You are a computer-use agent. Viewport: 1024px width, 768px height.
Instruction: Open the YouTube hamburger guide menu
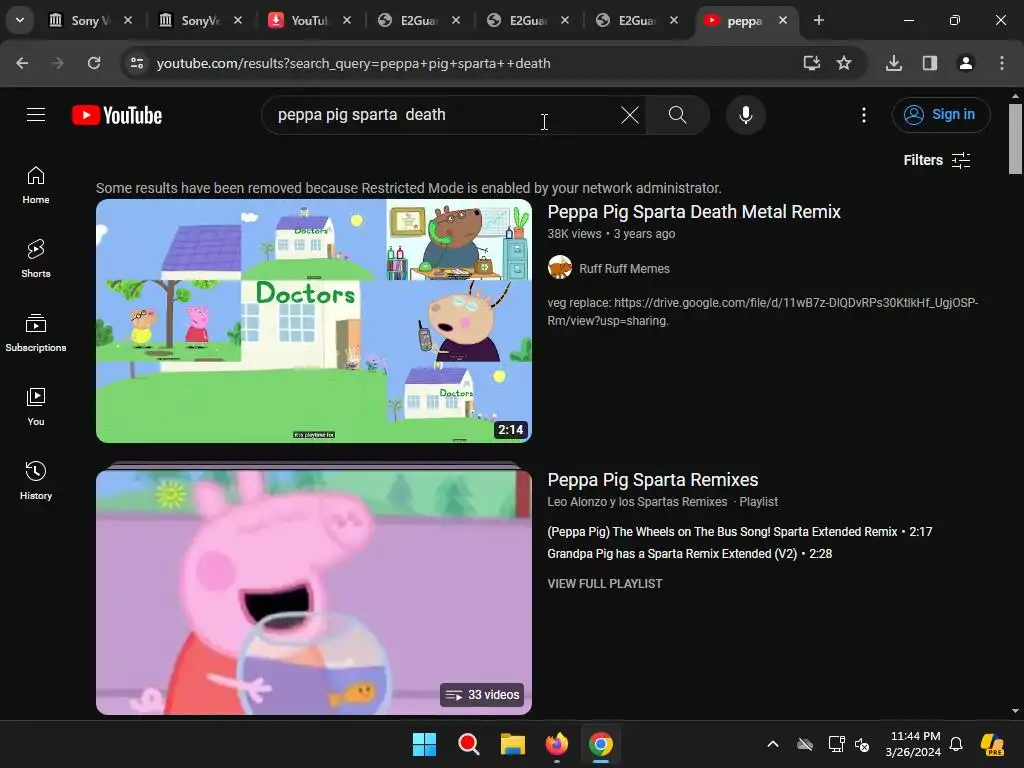tap(36, 115)
